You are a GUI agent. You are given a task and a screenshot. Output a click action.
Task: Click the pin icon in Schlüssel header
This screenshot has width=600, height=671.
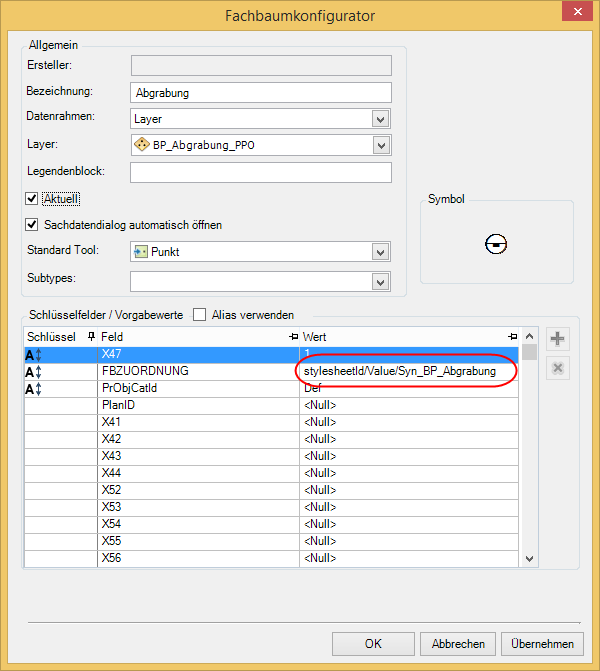click(x=92, y=337)
